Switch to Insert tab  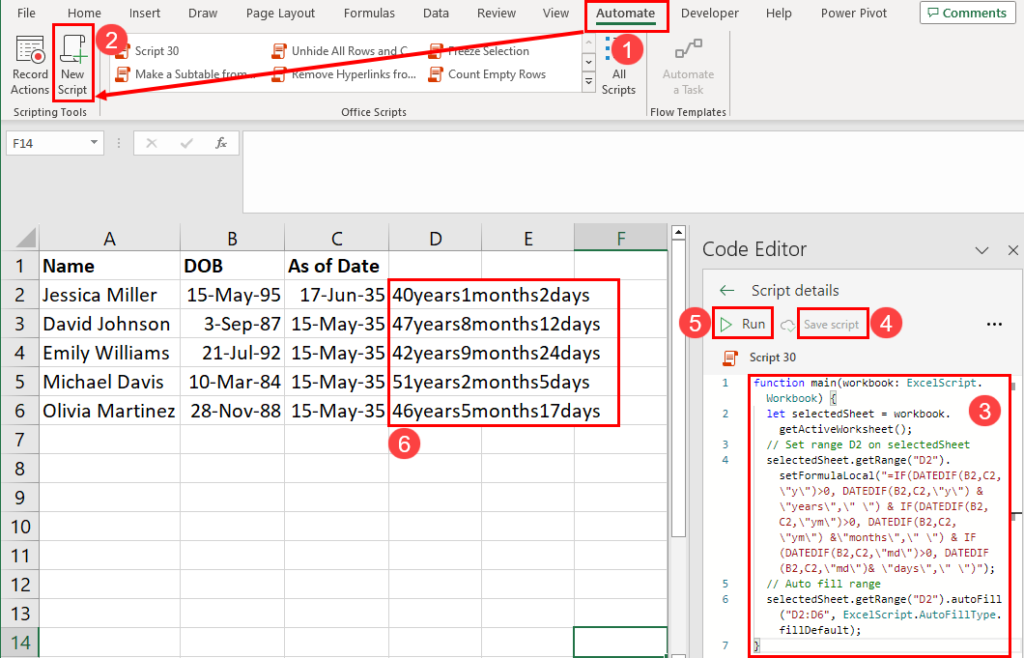(x=144, y=13)
